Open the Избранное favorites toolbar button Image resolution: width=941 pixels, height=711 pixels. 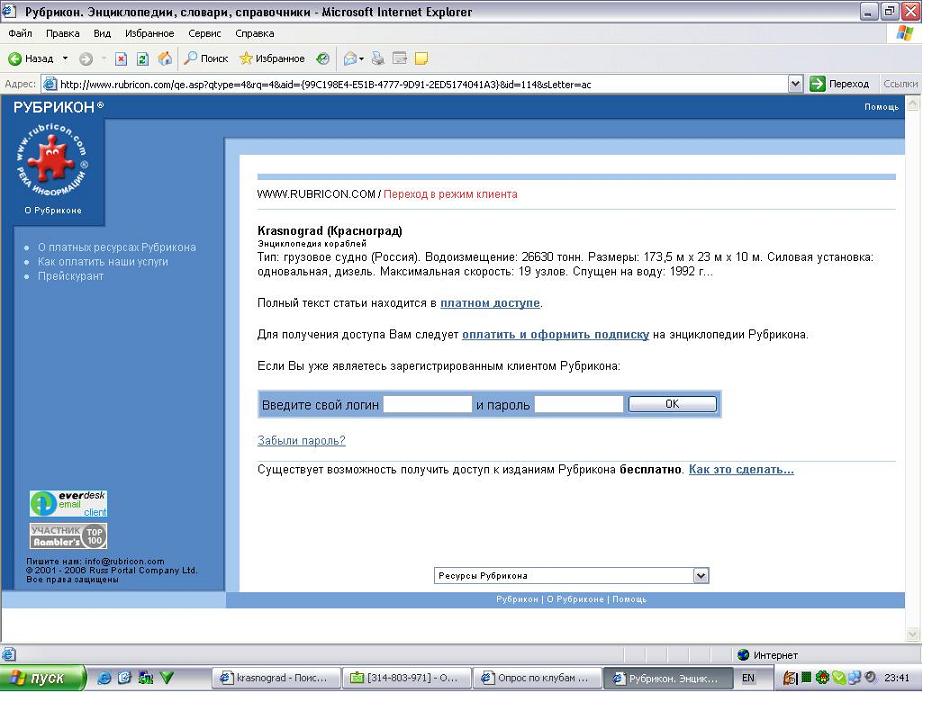coord(272,58)
